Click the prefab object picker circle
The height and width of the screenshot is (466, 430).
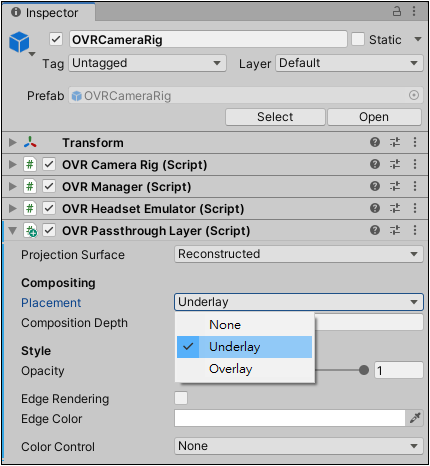[x=414, y=96]
